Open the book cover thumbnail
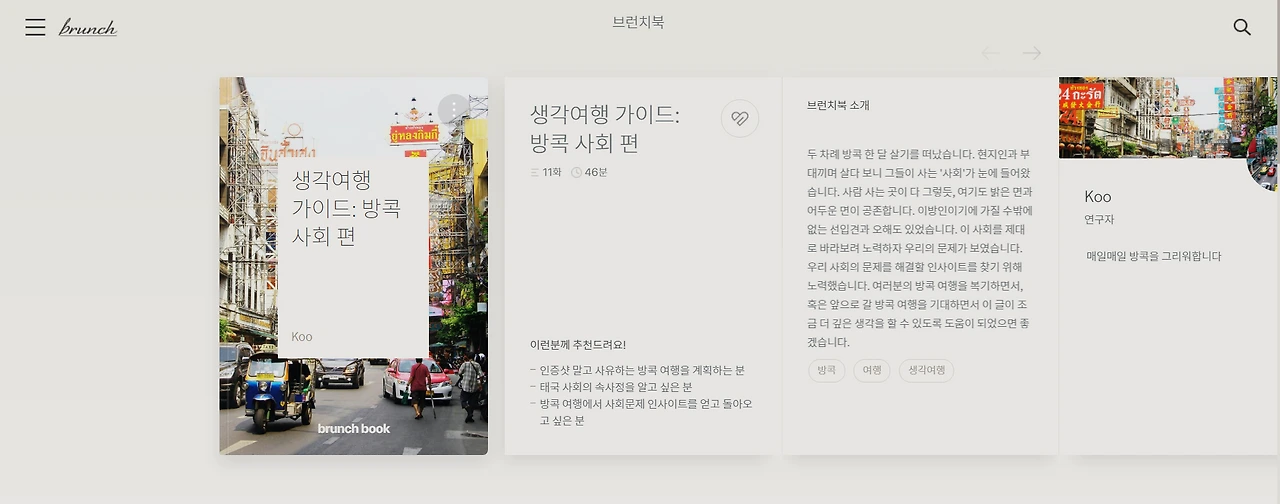This screenshot has width=1280, height=504. (354, 266)
